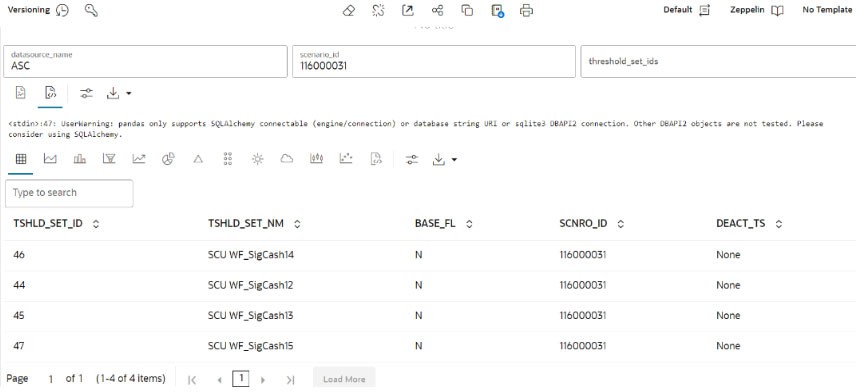Click the Default layout label
856x392 pixels.
point(677,10)
